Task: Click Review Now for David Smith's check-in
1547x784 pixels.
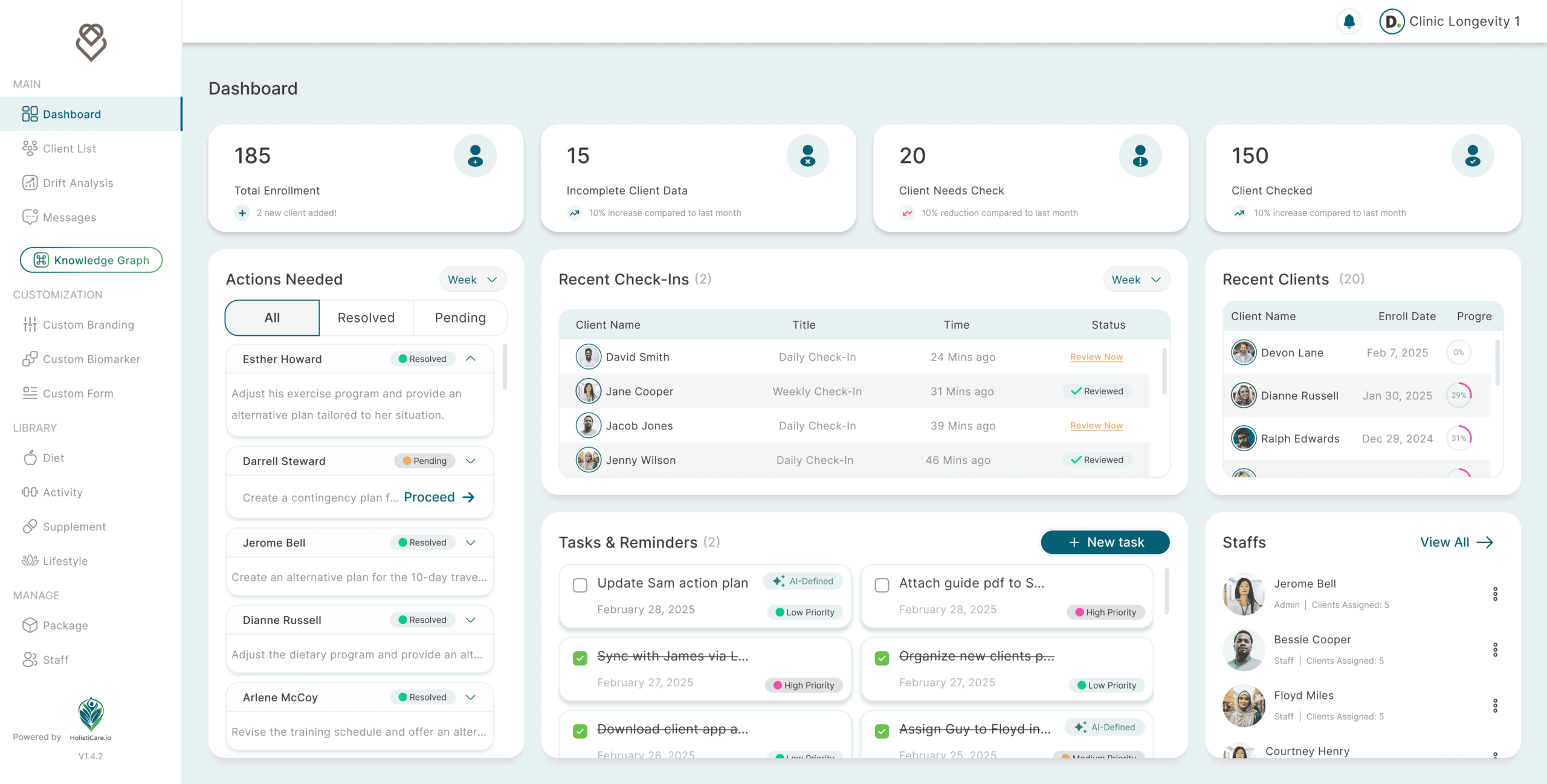Action: click(x=1096, y=356)
